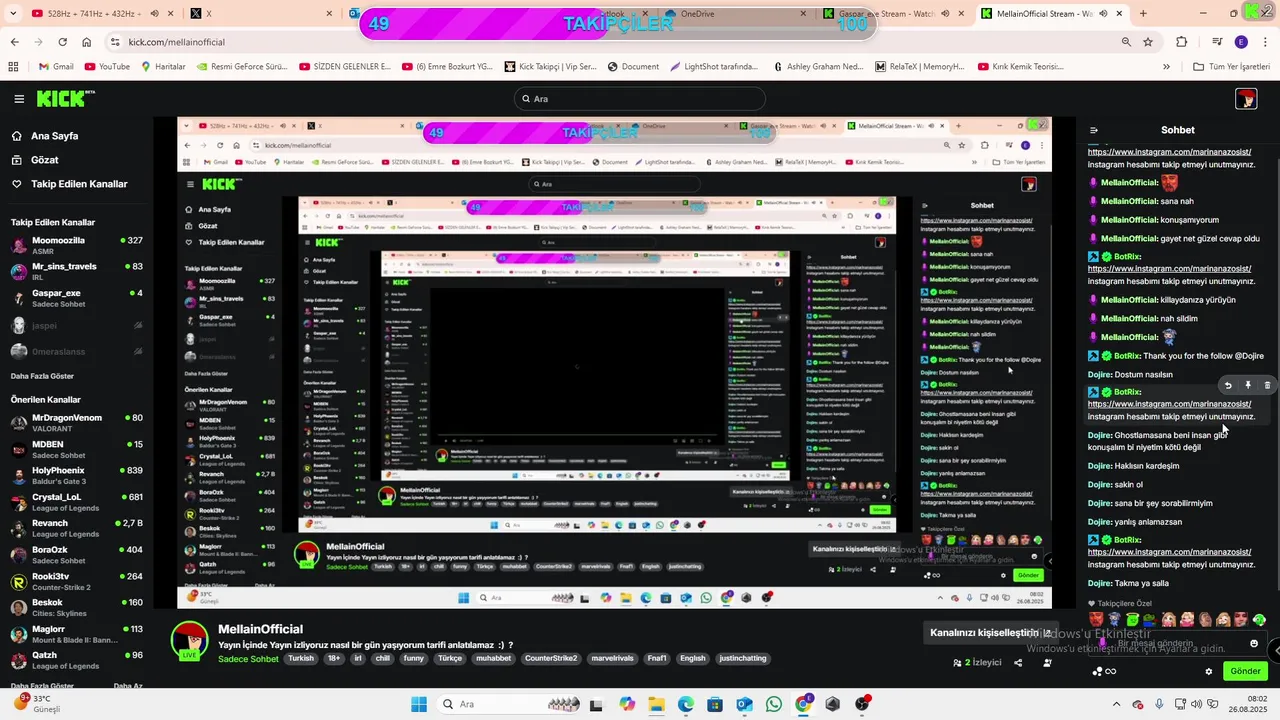The height and width of the screenshot is (720, 1280).
Task: Open Chrome apps grid in bookmarks bar
Action: tap(13, 67)
